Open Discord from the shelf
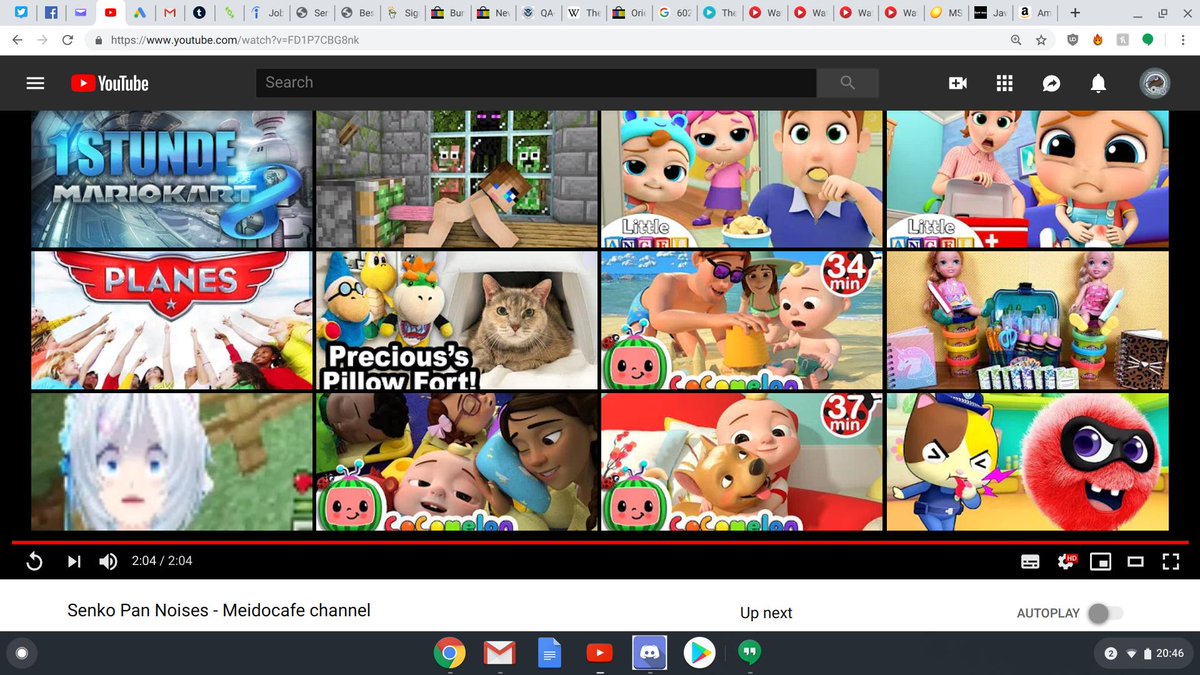 649,654
